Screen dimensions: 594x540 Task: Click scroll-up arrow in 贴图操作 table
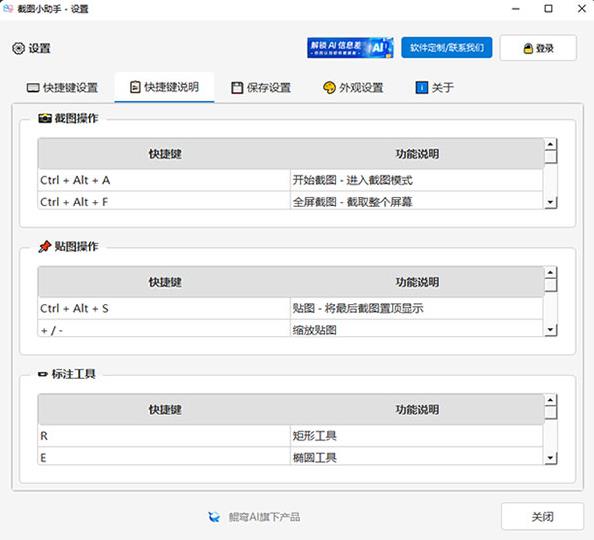[x=550, y=272]
